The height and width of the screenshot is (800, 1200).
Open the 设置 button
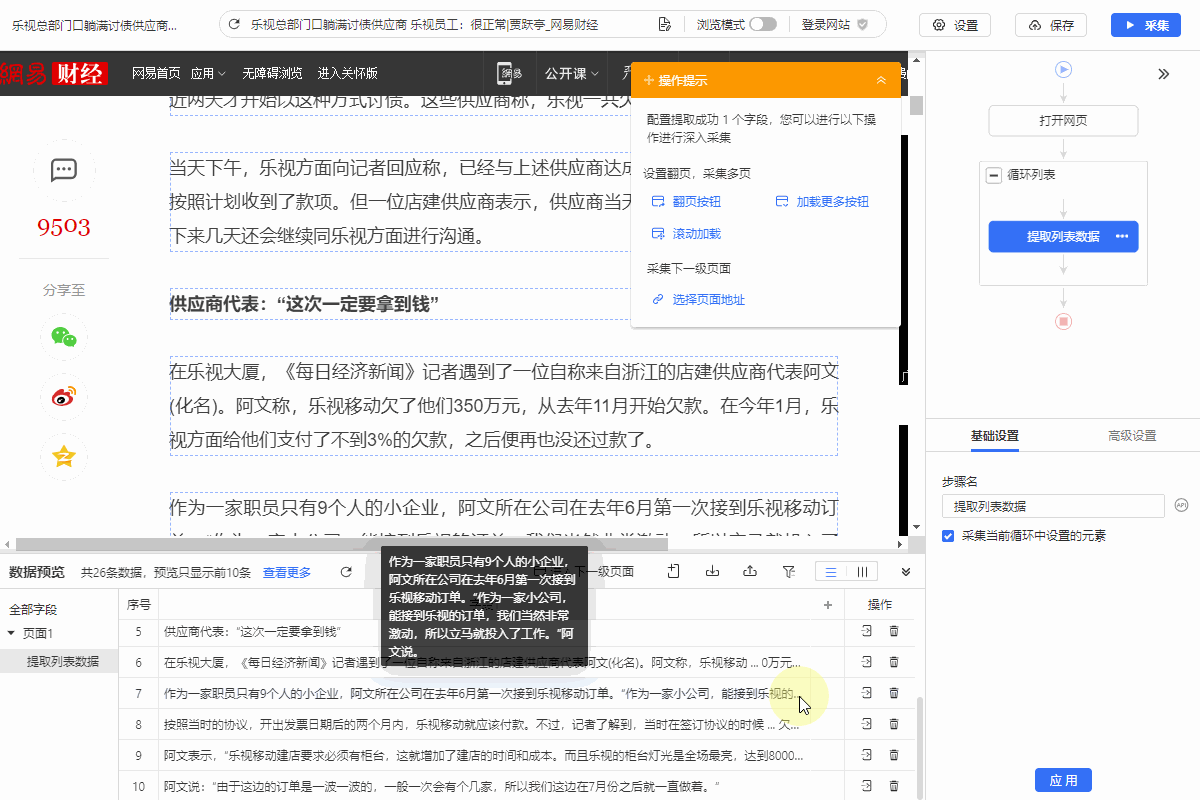click(955, 25)
